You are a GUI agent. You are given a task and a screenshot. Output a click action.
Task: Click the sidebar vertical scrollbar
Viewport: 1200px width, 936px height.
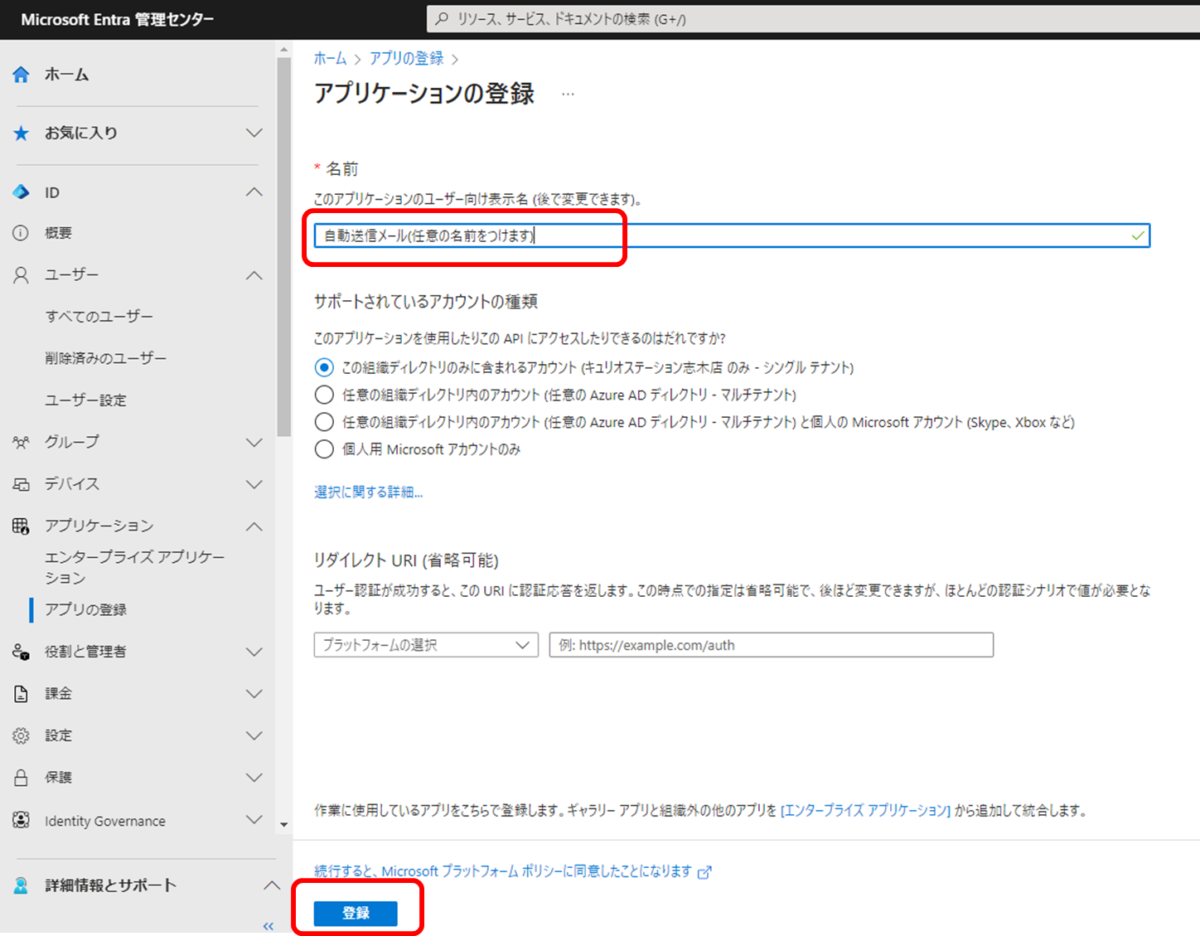tap(284, 246)
